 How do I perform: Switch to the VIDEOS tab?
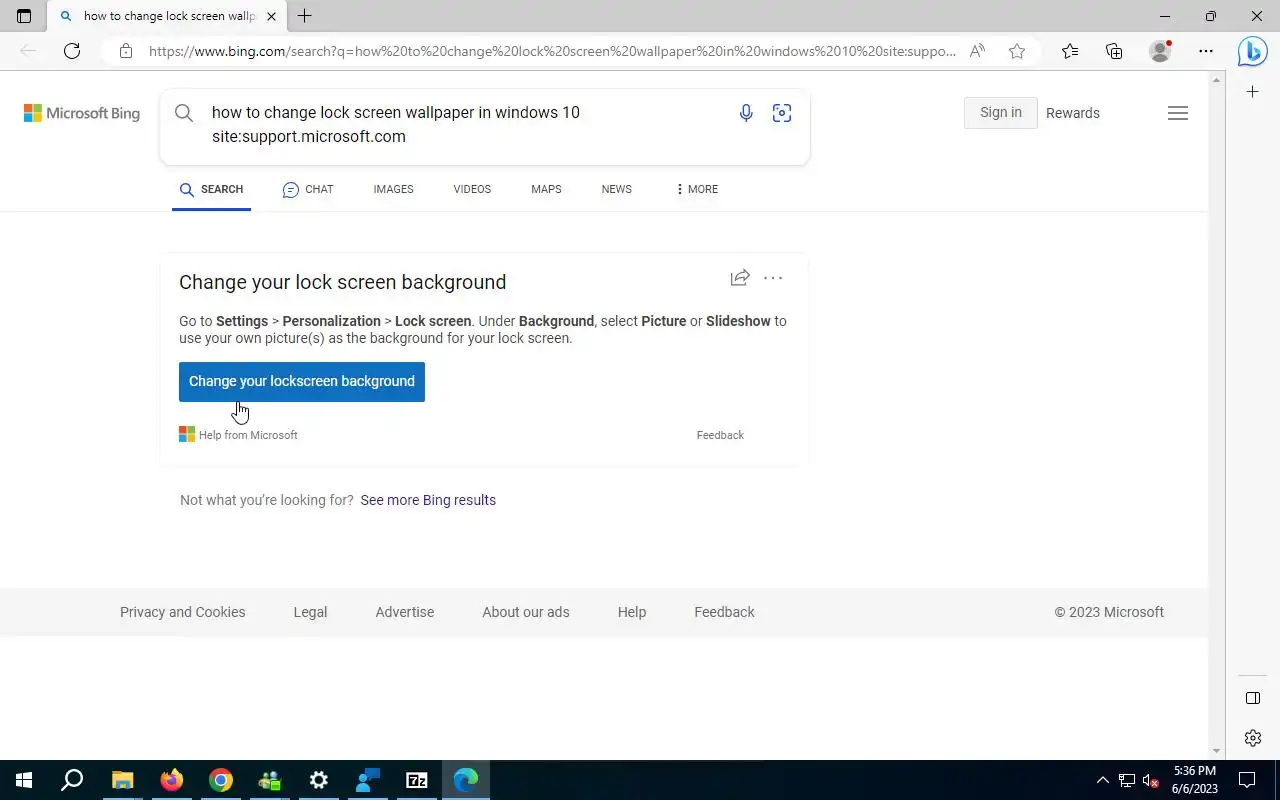point(472,189)
